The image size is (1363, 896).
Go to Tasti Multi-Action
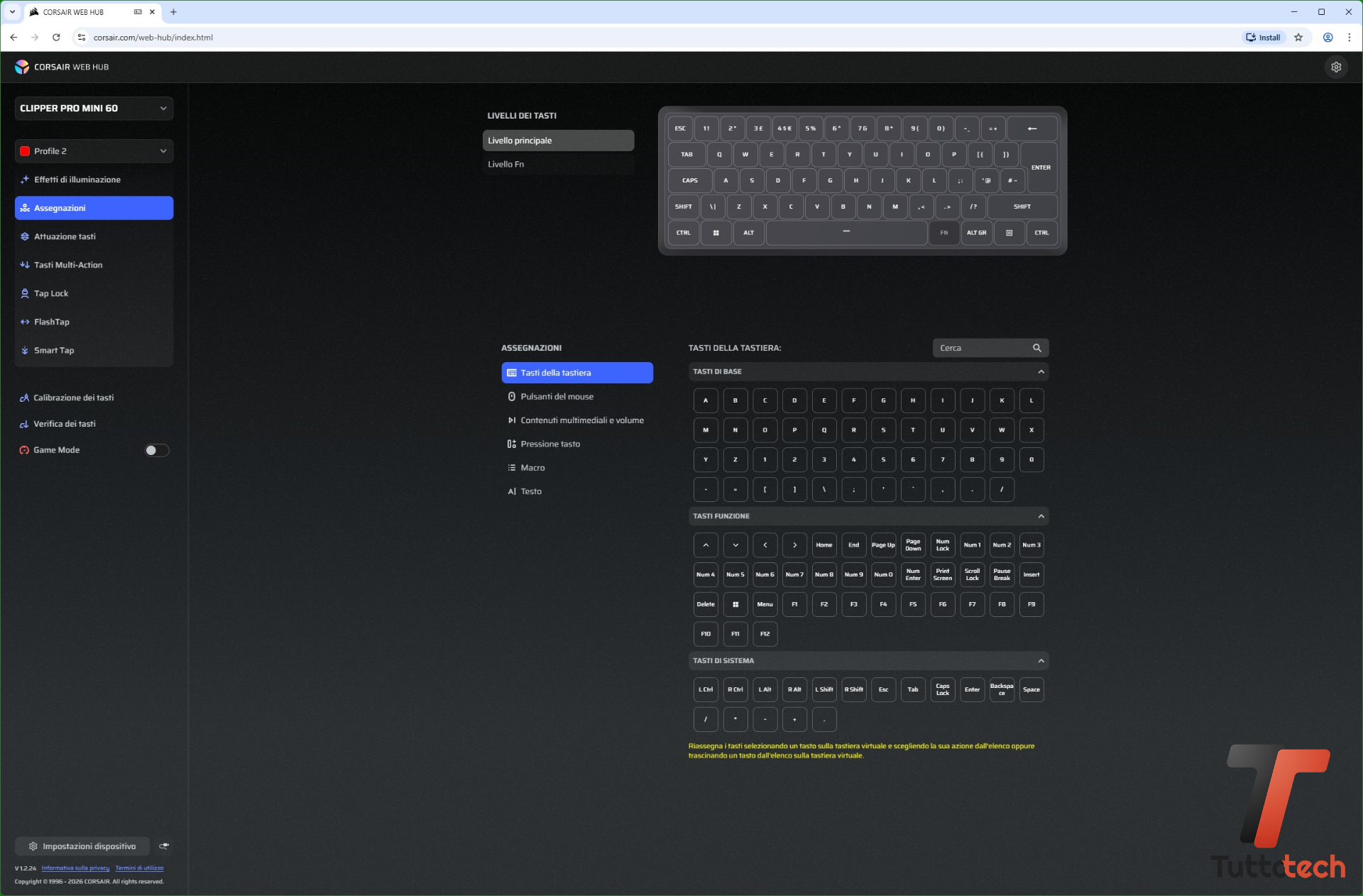point(94,265)
